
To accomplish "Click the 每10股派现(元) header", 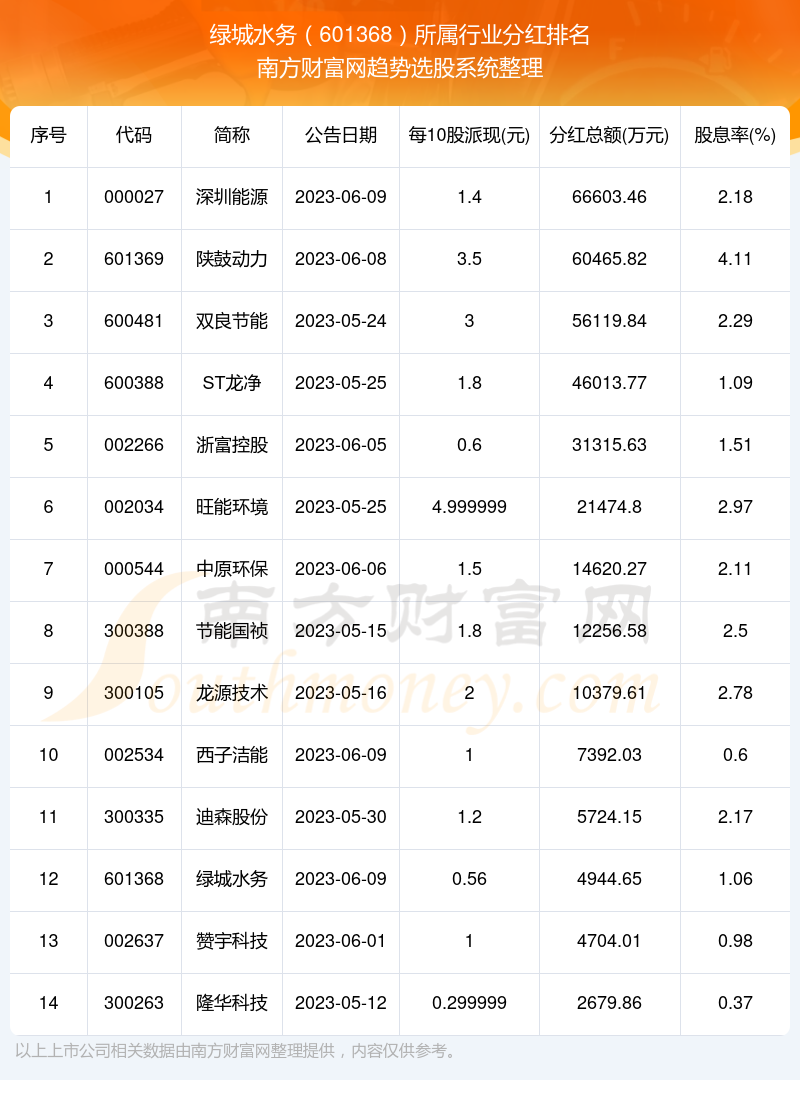I will coord(469,135).
